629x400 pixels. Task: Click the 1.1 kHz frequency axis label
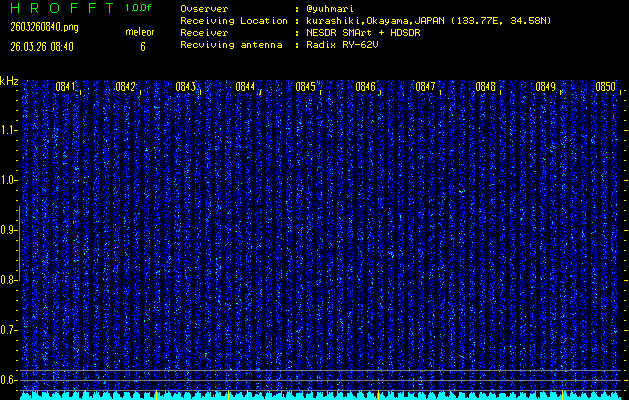9,130
